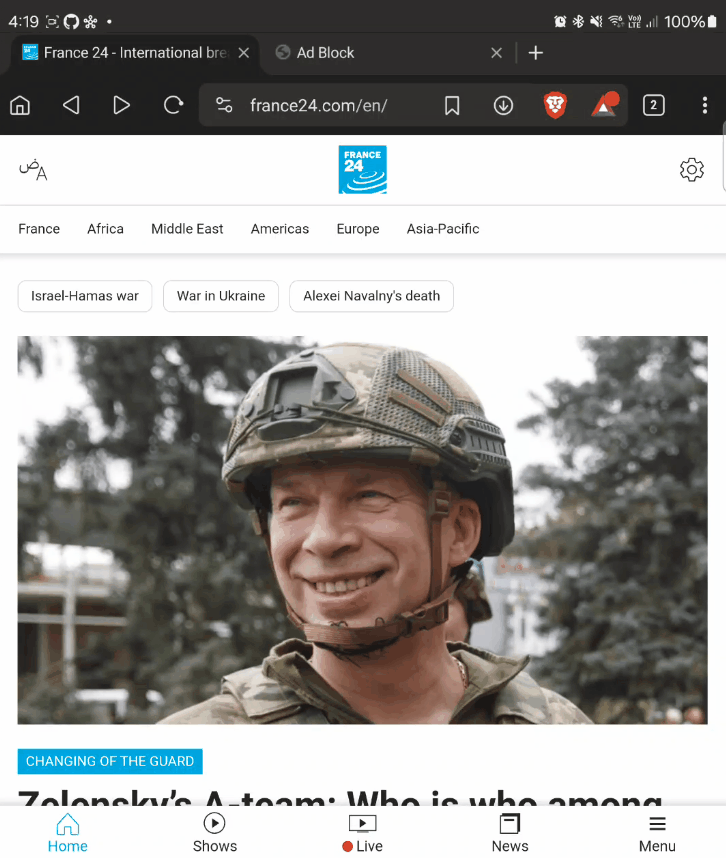Screen dimensions: 726x858
Task: Select Middle East in the navigation bar
Action: (187, 229)
